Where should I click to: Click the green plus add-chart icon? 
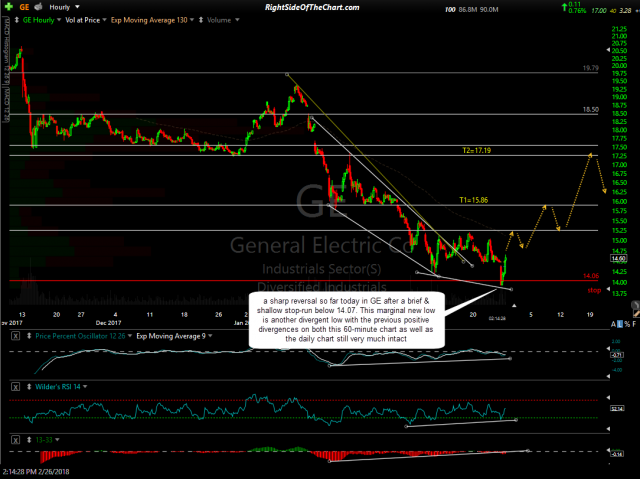(x=8, y=7)
